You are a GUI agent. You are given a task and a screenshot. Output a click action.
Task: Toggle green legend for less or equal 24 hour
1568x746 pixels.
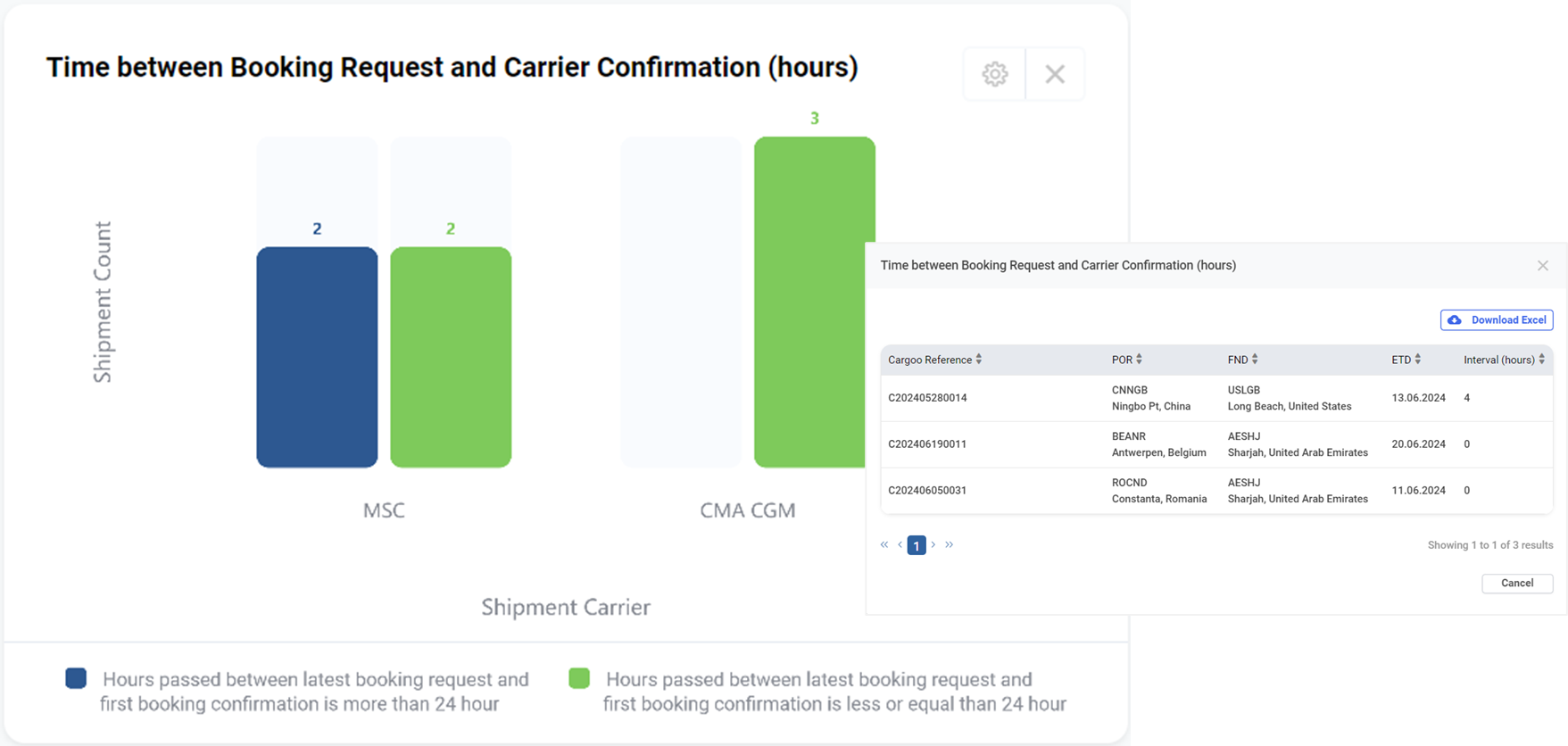point(579,678)
